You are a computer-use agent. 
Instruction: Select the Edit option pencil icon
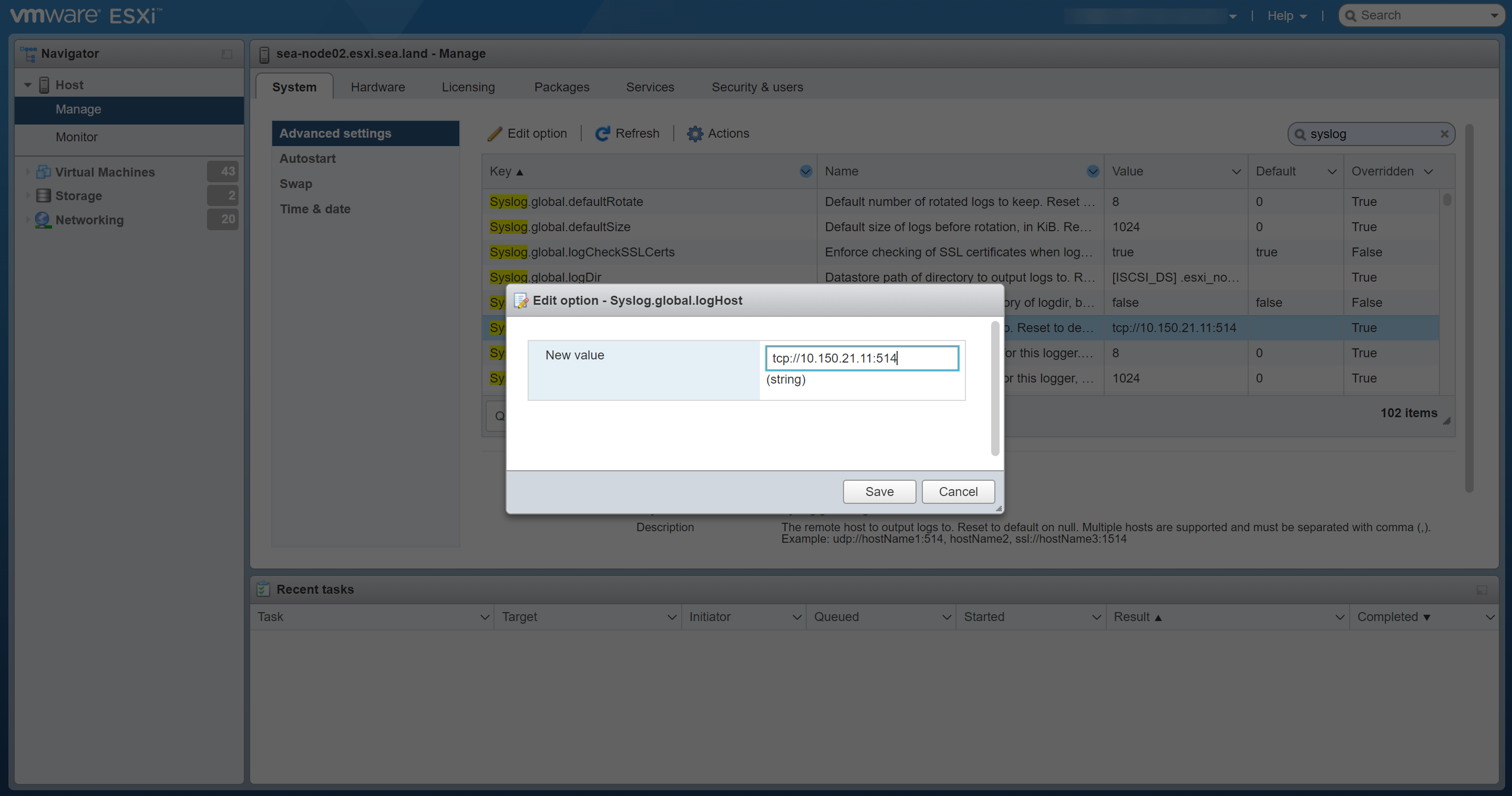pyautogui.click(x=496, y=133)
